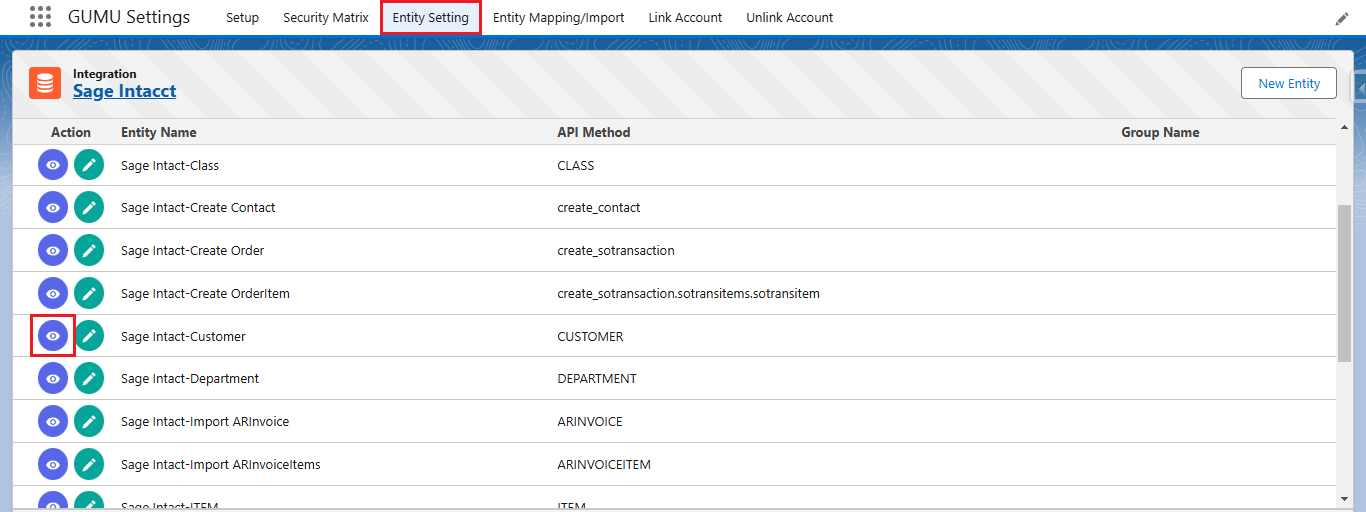Image resolution: width=1366 pixels, height=512 pixels.
Task: View Sage Intact-Create OrderItem with eye icon
Action: [53, 293]
